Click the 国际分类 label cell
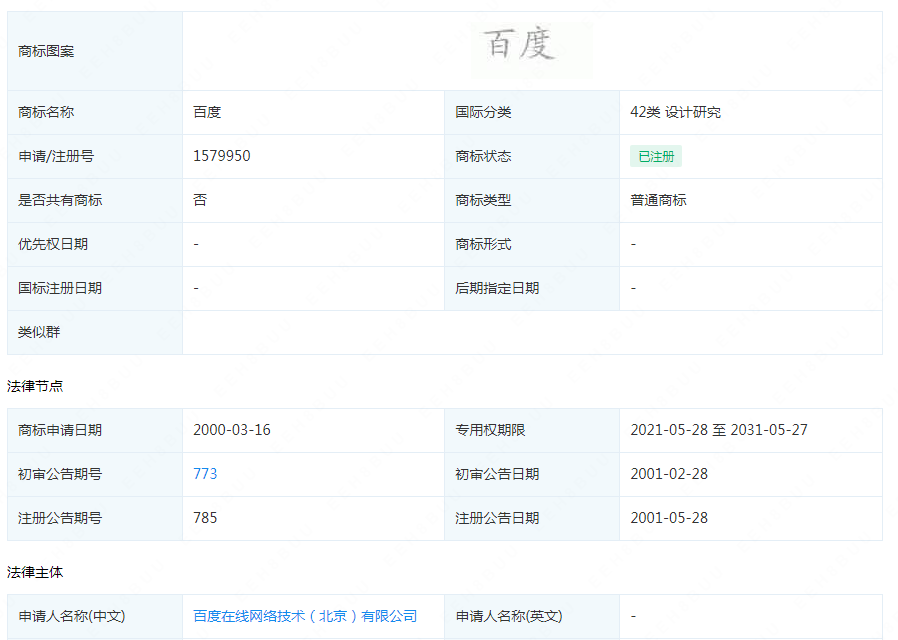 coord(532,112)
